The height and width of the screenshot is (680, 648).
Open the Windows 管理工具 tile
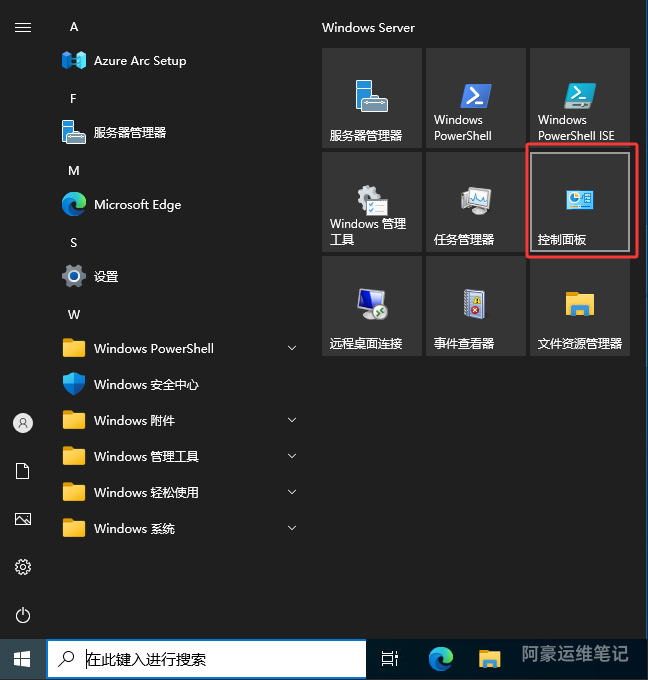coord(372,202)
